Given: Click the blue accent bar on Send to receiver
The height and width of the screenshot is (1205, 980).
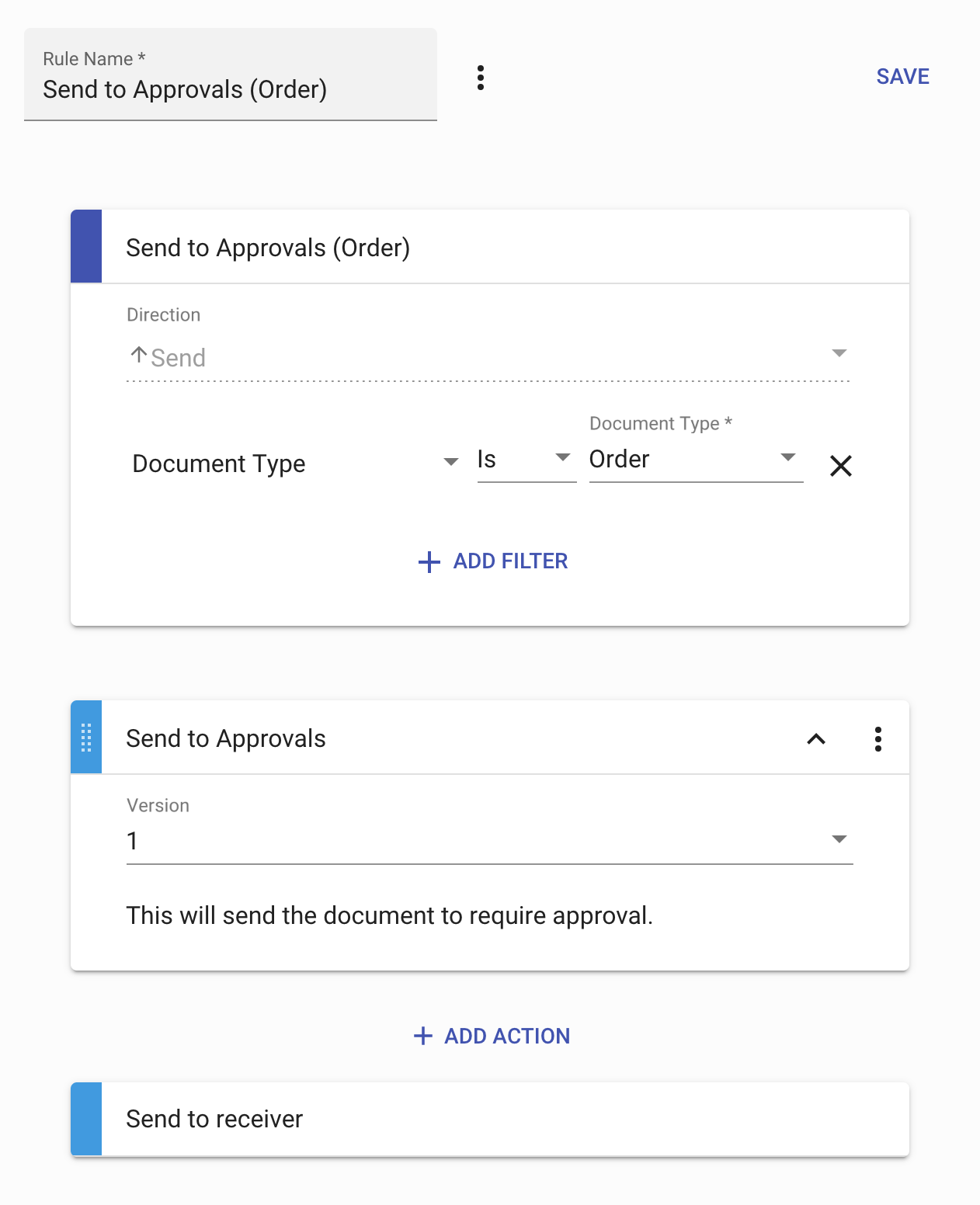Looking at the screenshot, I should click(86, 1119).
